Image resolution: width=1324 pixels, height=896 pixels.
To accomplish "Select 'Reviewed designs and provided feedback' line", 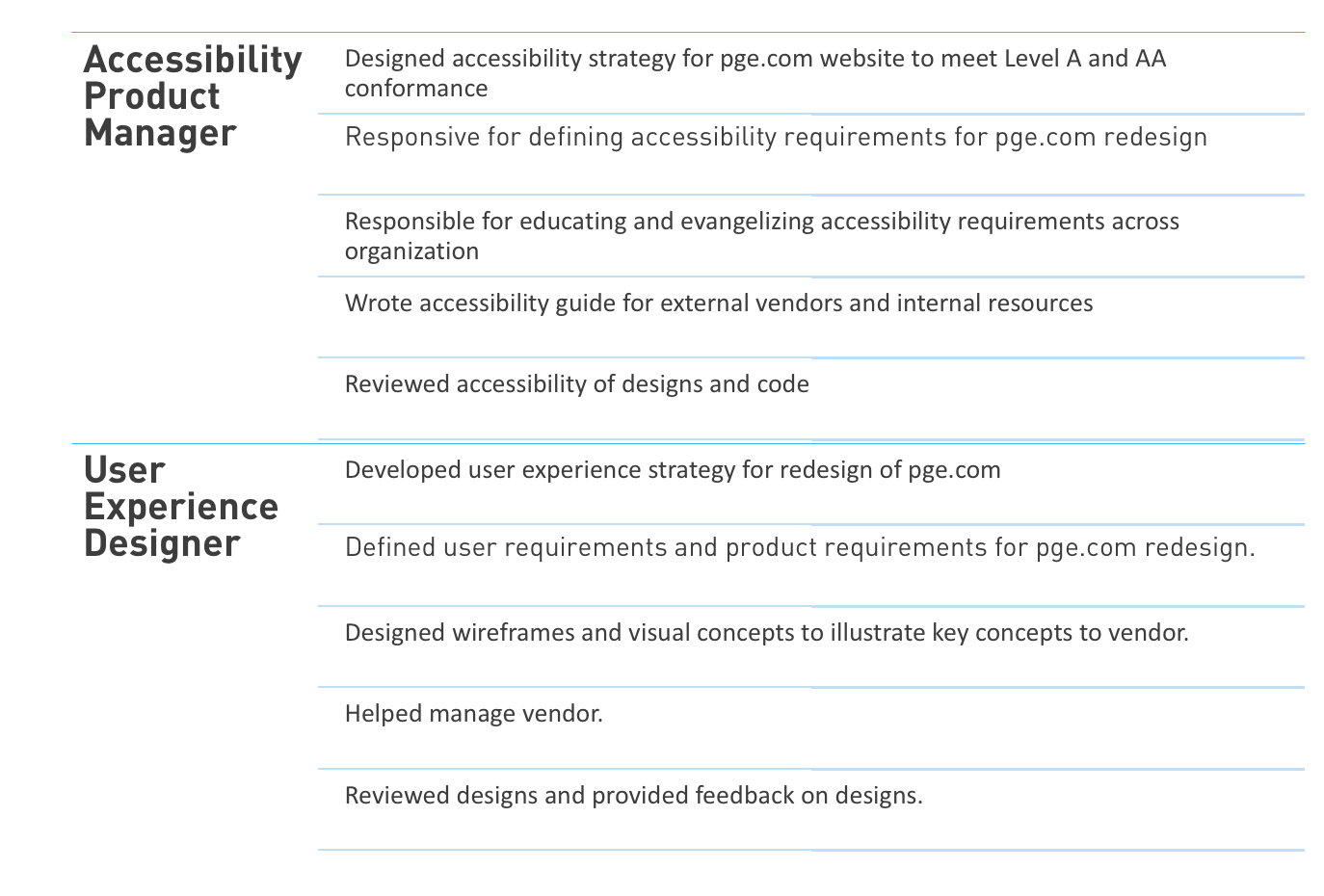I will 634,796.
